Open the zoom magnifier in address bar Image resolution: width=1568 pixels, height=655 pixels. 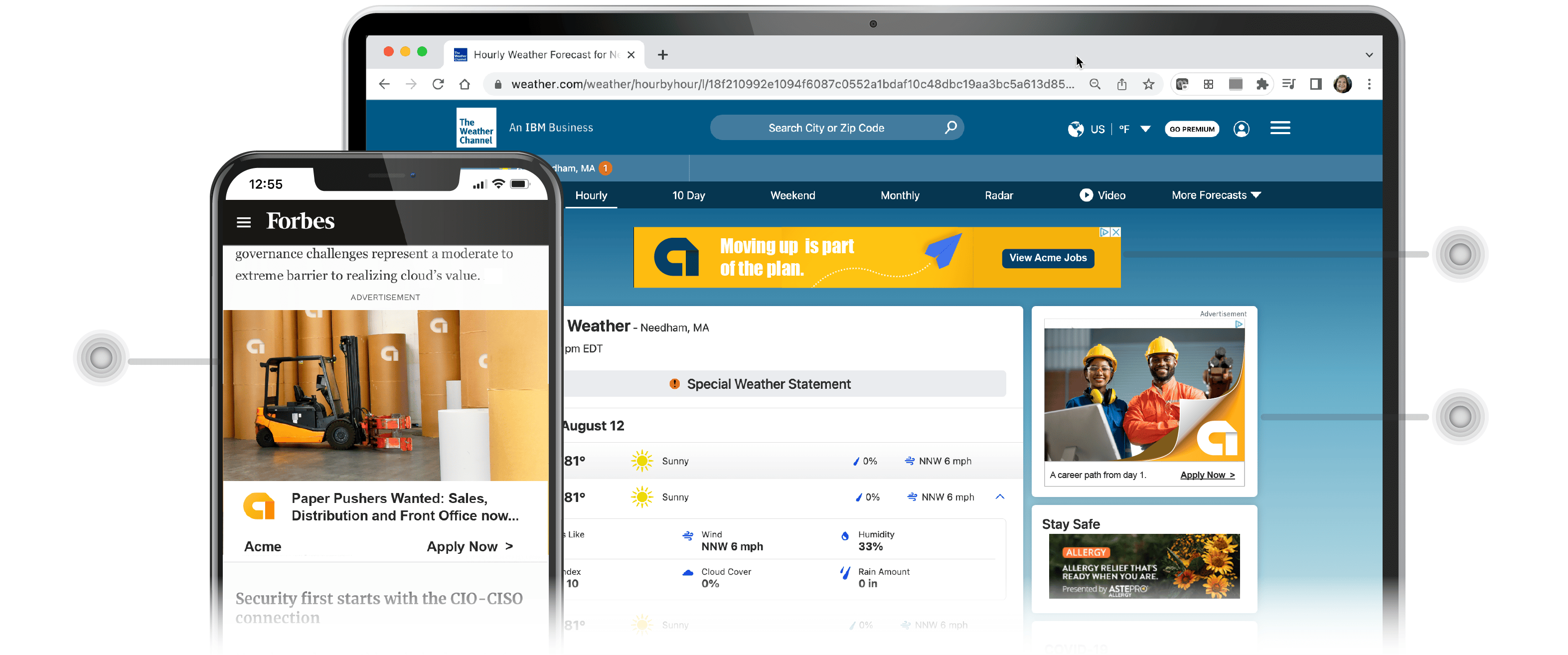coord(1095,84)
